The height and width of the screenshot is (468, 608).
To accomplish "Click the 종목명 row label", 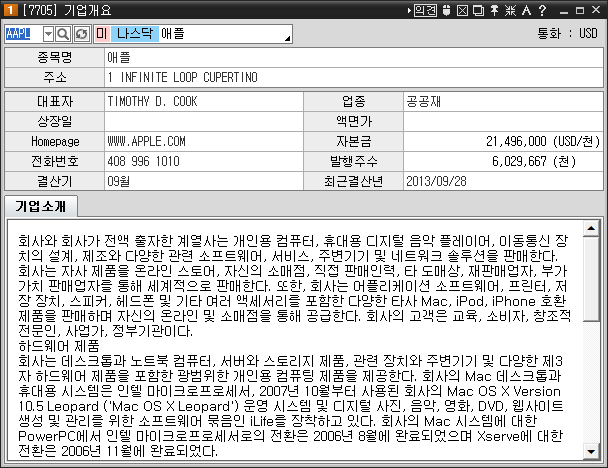I will [55, 57].
